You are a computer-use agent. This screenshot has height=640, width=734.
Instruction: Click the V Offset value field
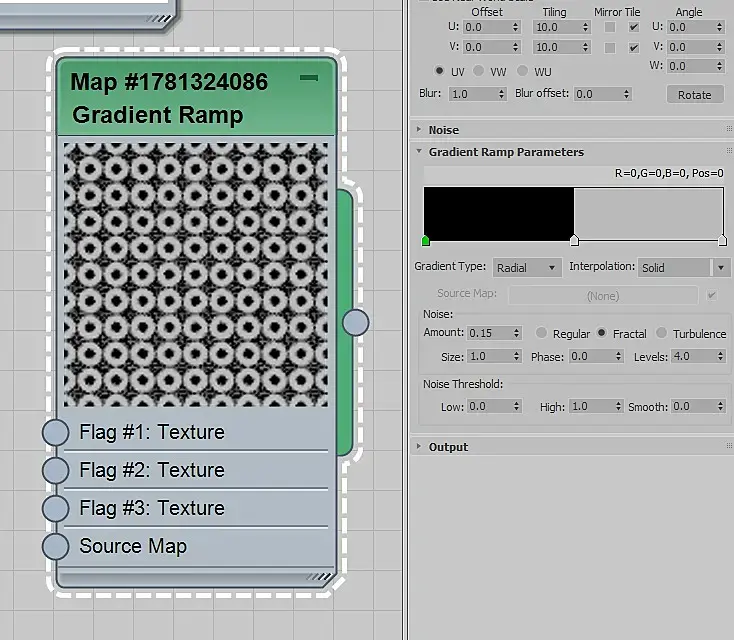coord(487,47)
